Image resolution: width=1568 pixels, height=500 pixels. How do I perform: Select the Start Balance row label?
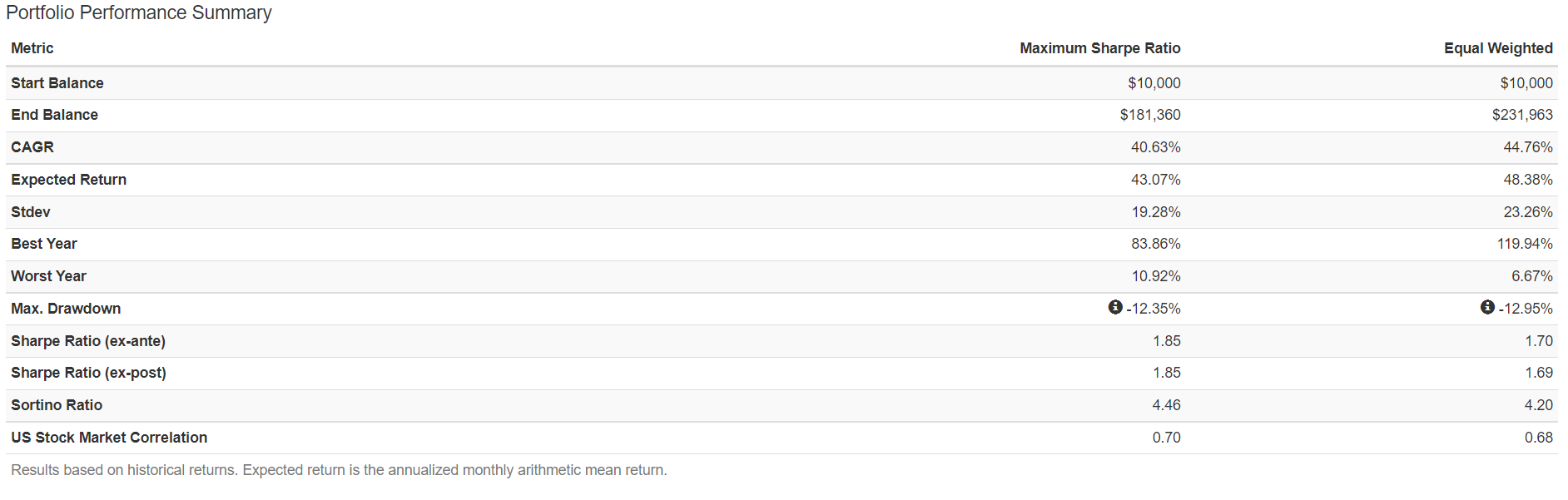point(57,83)
